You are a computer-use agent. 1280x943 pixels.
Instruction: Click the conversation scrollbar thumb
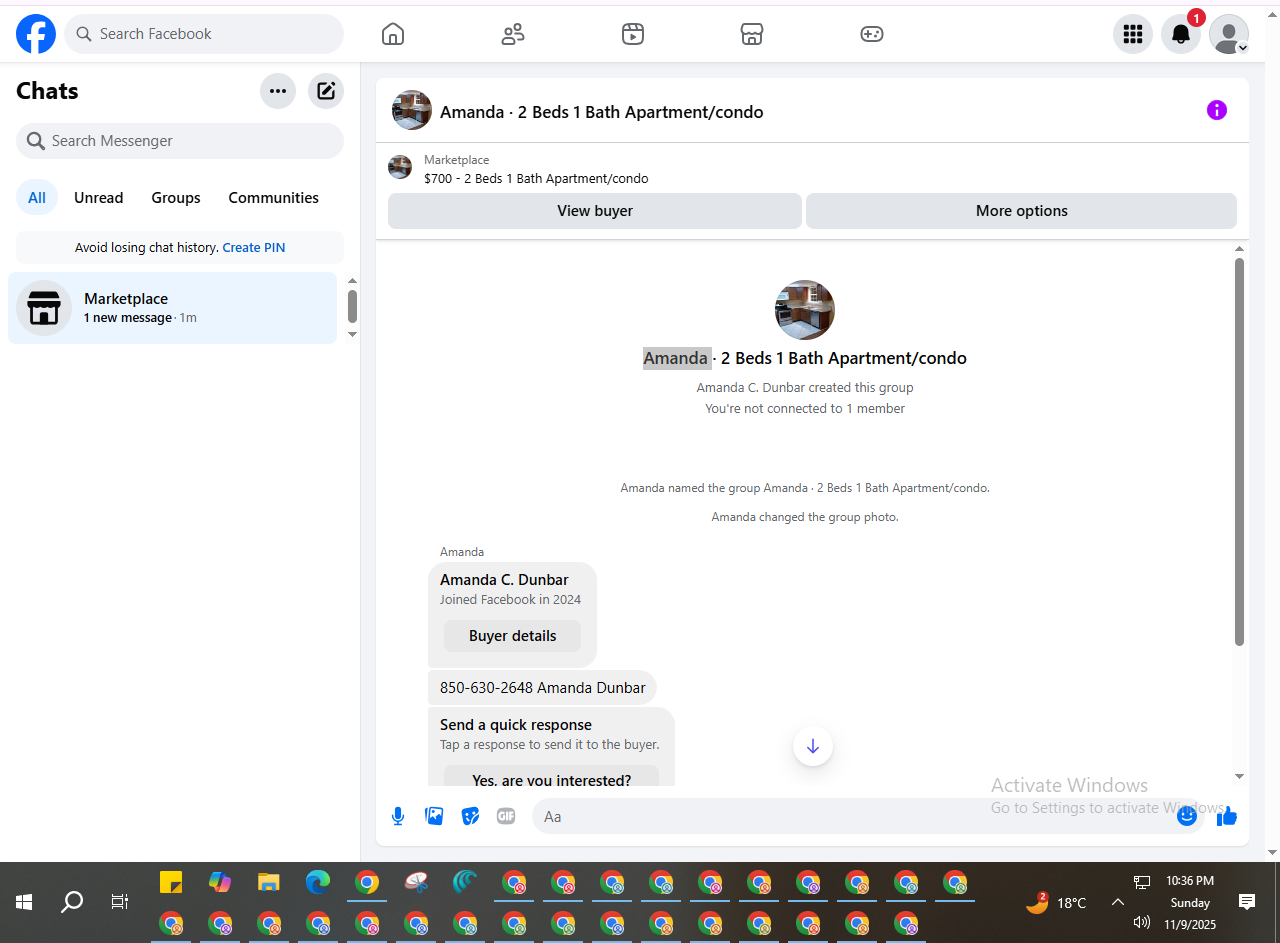pyautogui.click(x=1240, y=452)
